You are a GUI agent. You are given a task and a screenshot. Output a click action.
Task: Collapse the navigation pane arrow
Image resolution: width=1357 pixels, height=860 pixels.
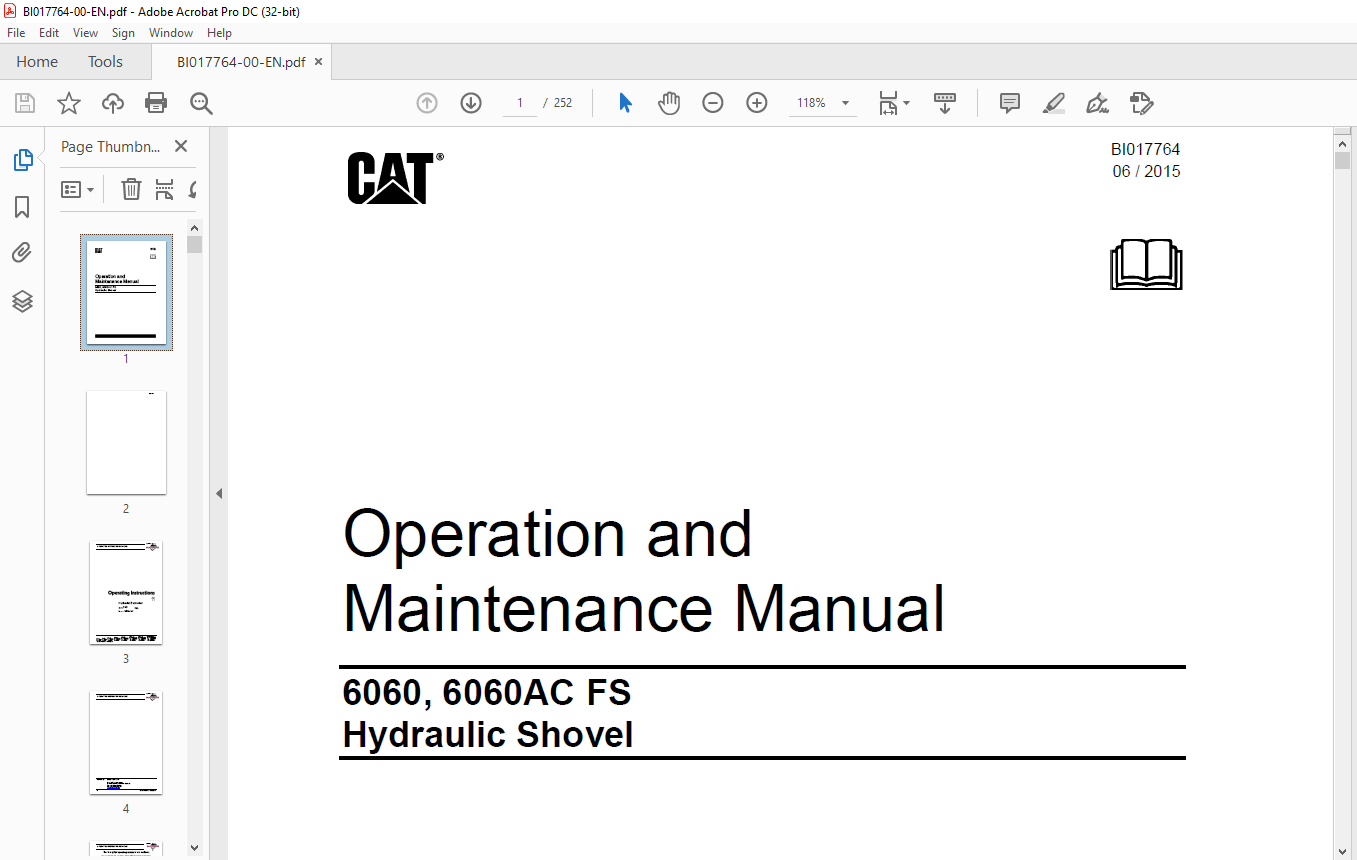pos(219,493)
